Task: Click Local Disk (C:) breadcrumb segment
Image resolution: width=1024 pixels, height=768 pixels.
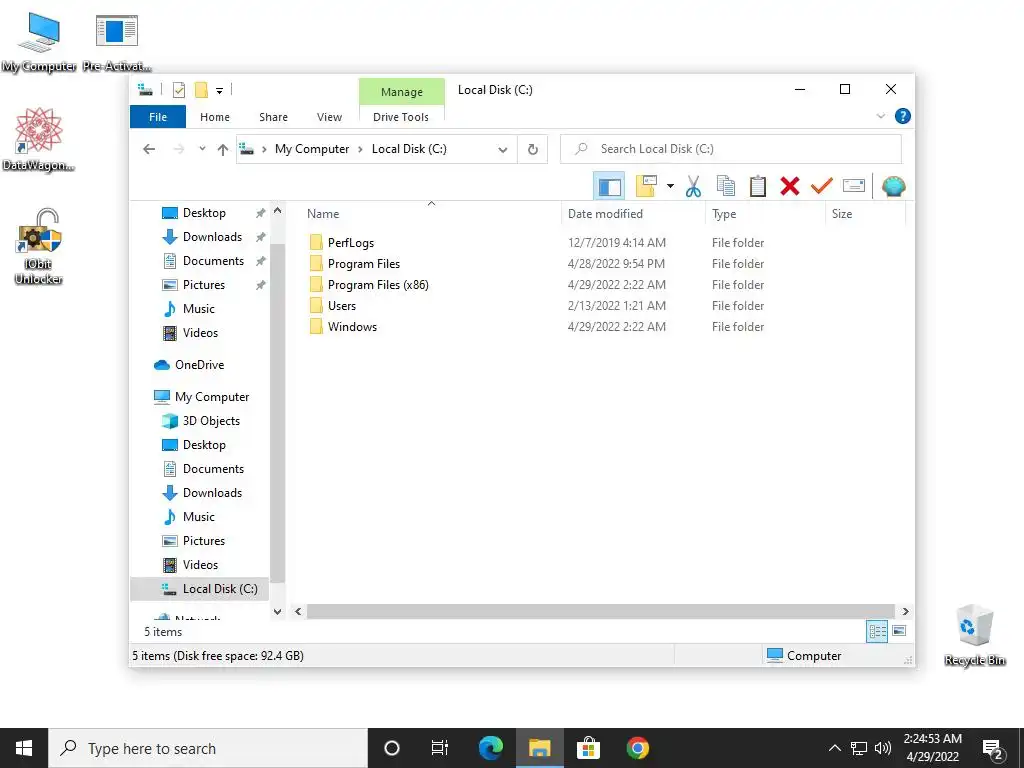Action: (x=409, y=150)
